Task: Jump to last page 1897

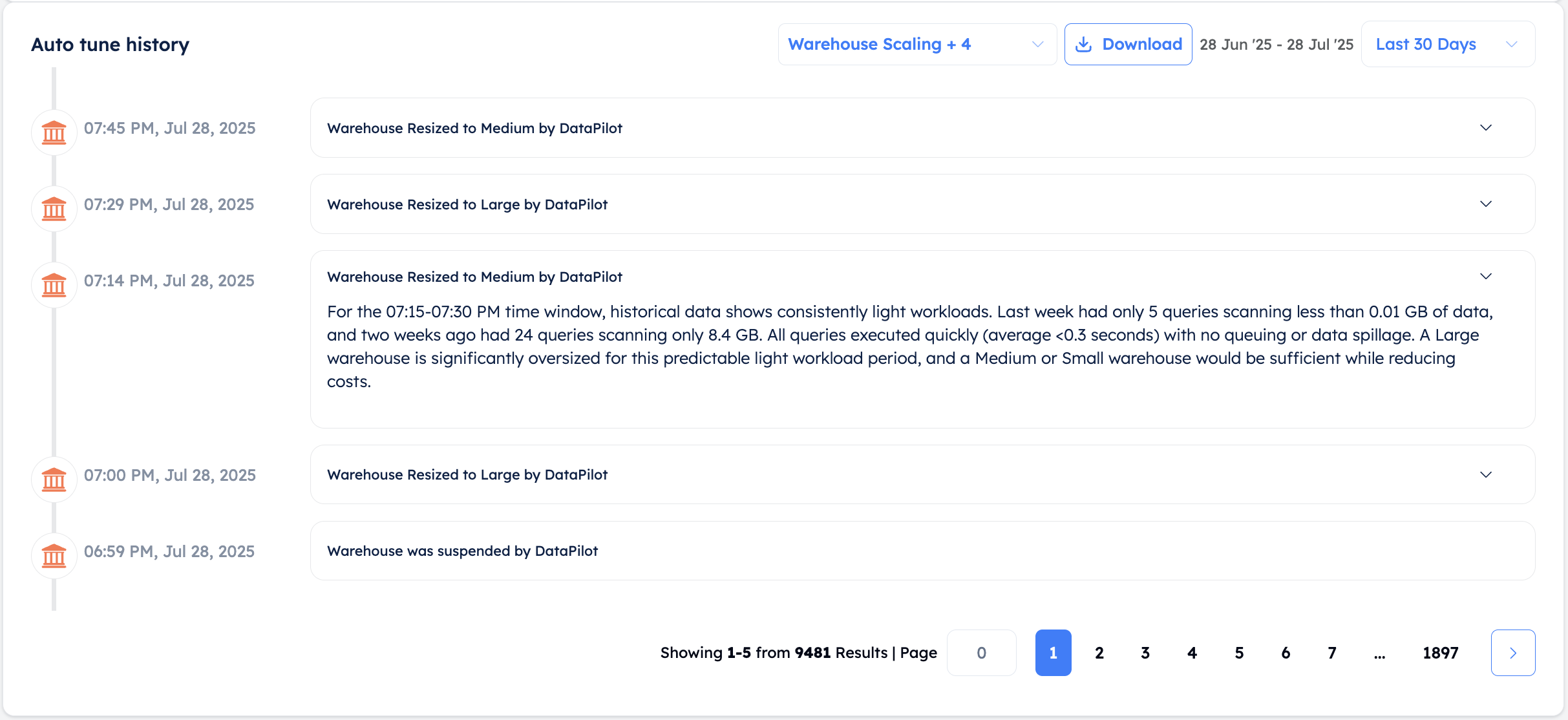Action: pyautogui.click(x=1441, y=653)
